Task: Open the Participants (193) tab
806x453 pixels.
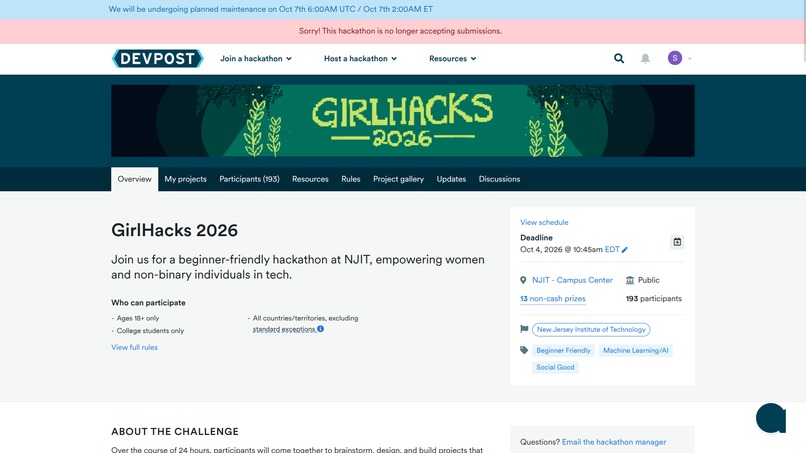Action: click(x=249, y=179)
